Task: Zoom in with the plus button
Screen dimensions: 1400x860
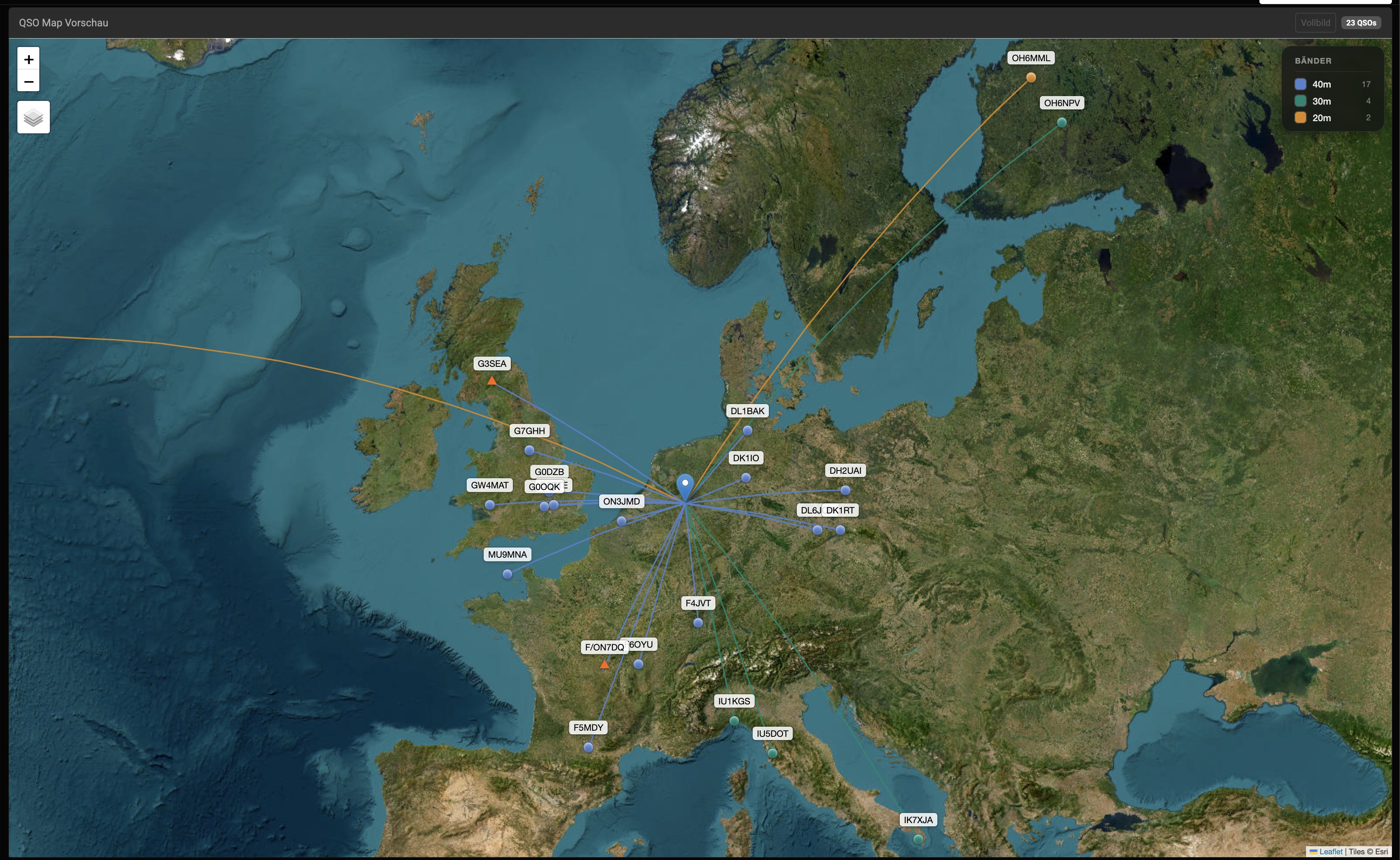Action: click(x=28, y=59)
